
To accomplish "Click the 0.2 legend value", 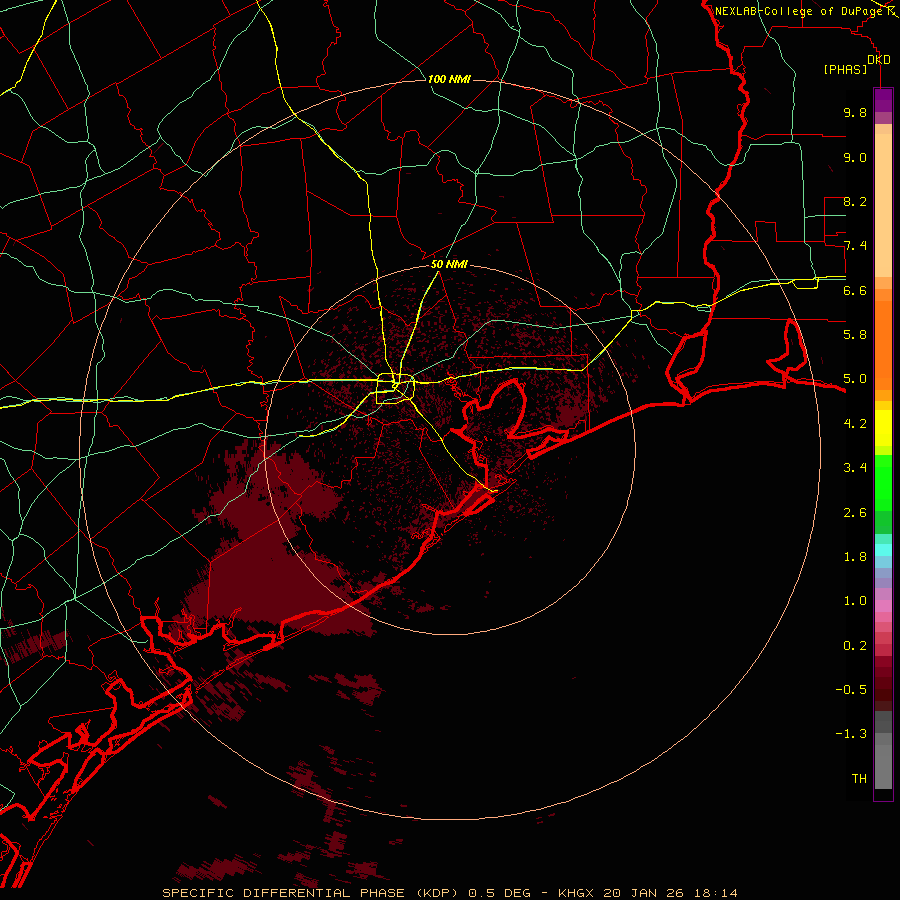I will click(855, 646).
